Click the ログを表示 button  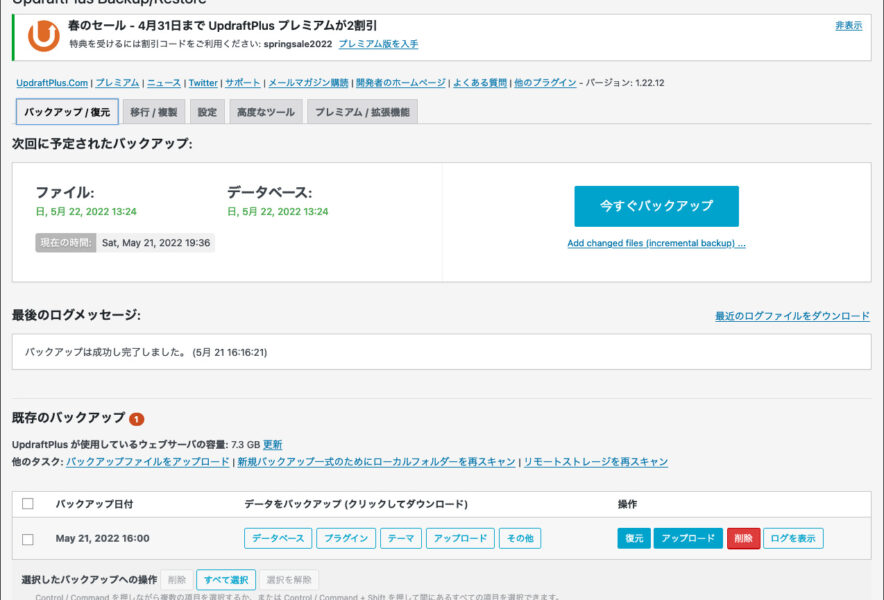coord(793,539)
